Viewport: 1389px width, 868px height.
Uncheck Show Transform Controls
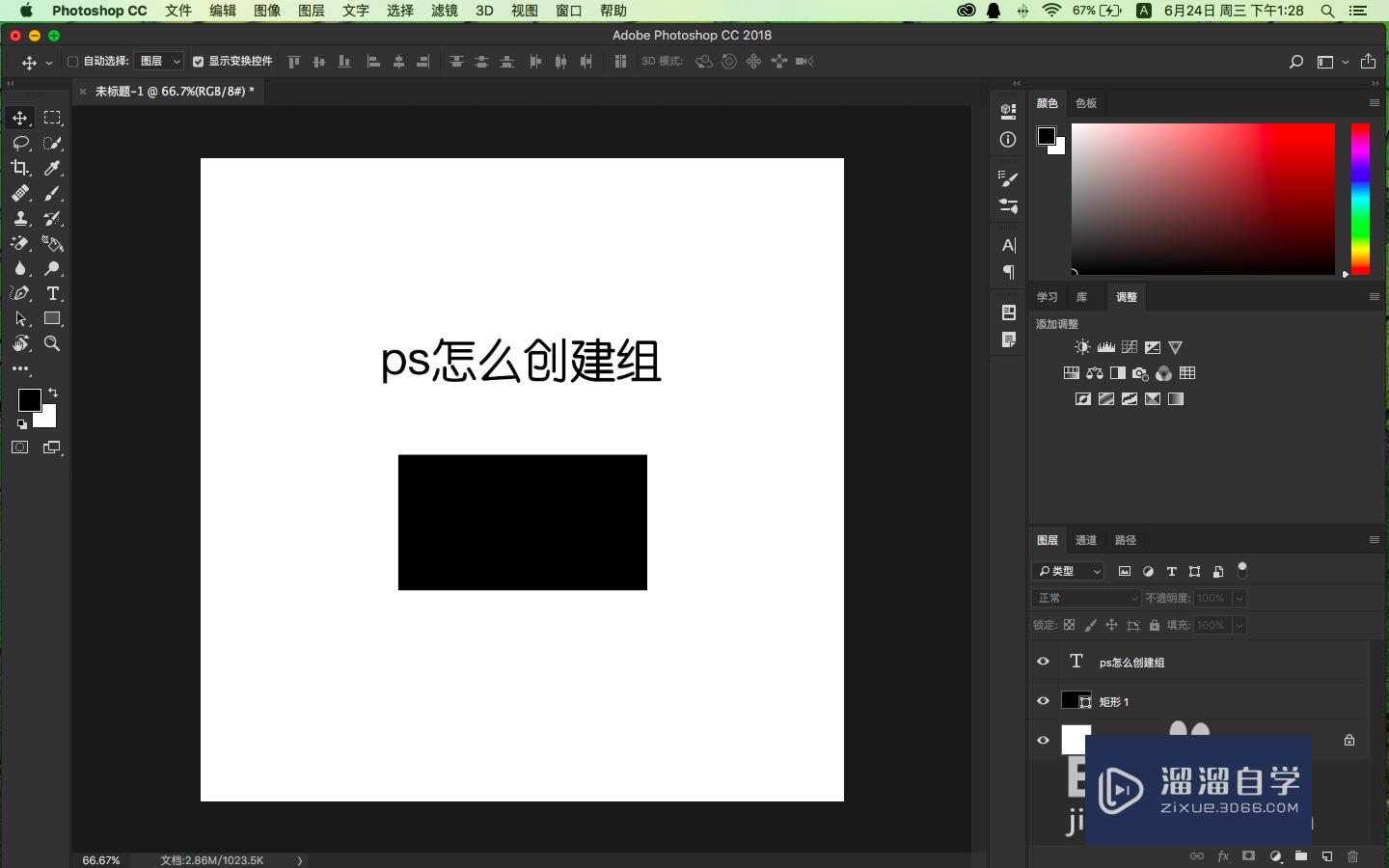tap(198, 62)
